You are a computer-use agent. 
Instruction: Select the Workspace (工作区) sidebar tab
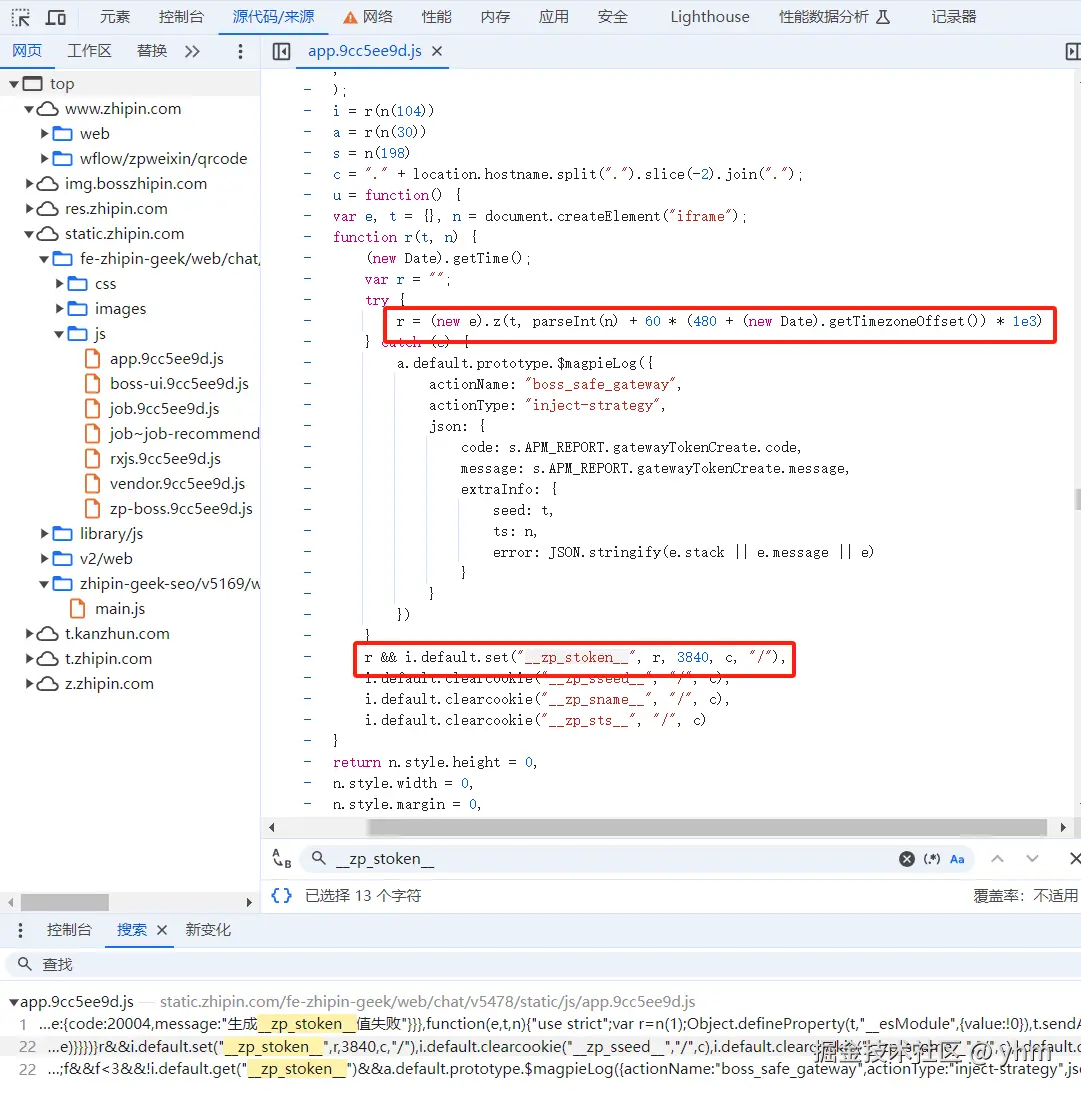[x=89, y=51]
